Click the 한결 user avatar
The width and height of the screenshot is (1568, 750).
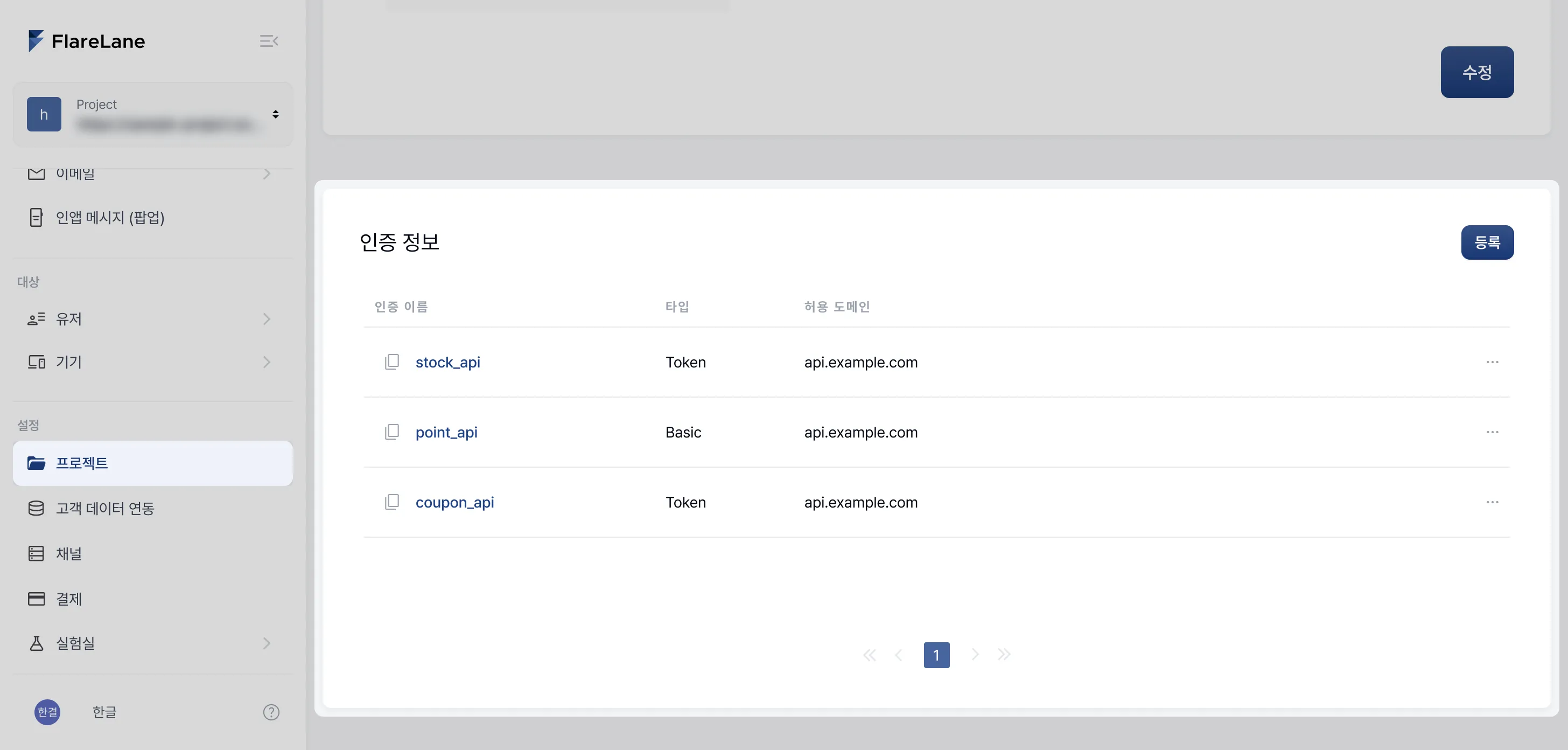(x=47, y=712)
